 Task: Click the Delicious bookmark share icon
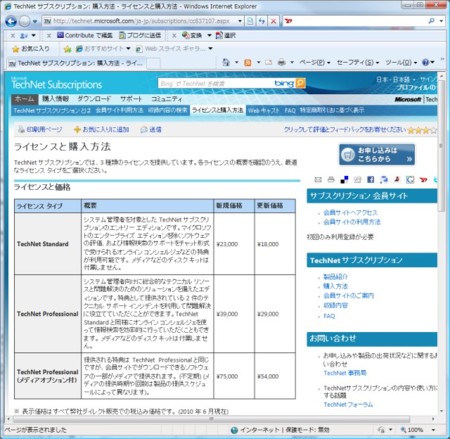pyautogui.click(x=344, y=180)
